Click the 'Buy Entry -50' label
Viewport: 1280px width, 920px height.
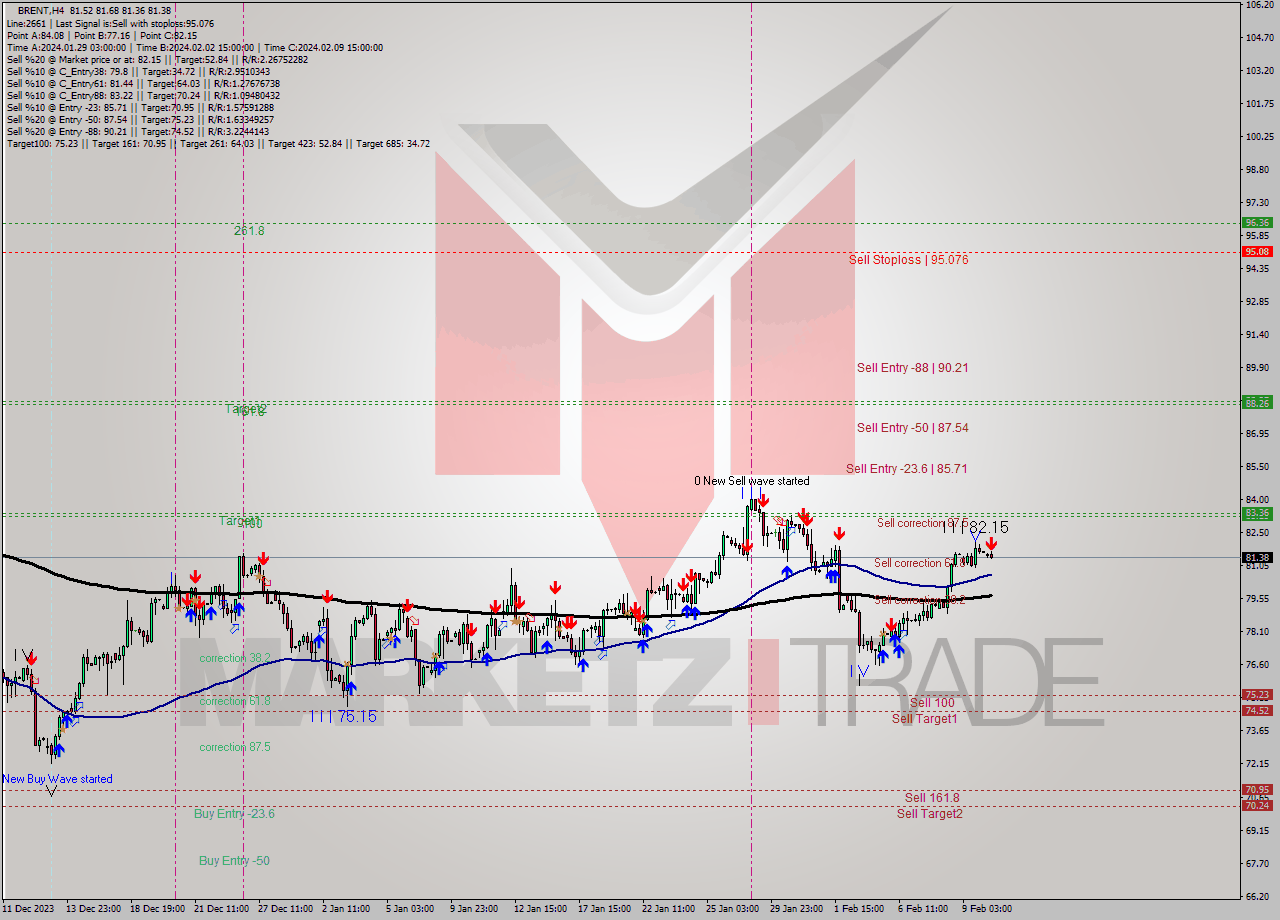234,861
